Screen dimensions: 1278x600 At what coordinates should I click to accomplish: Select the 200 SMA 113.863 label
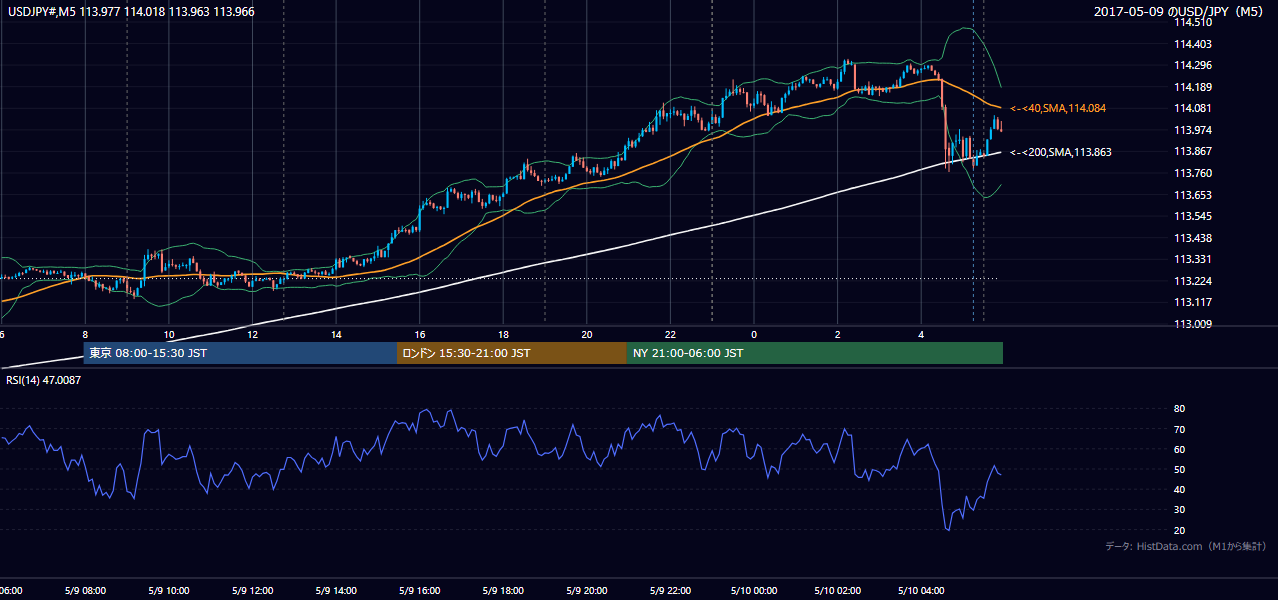click(1060, 152)
